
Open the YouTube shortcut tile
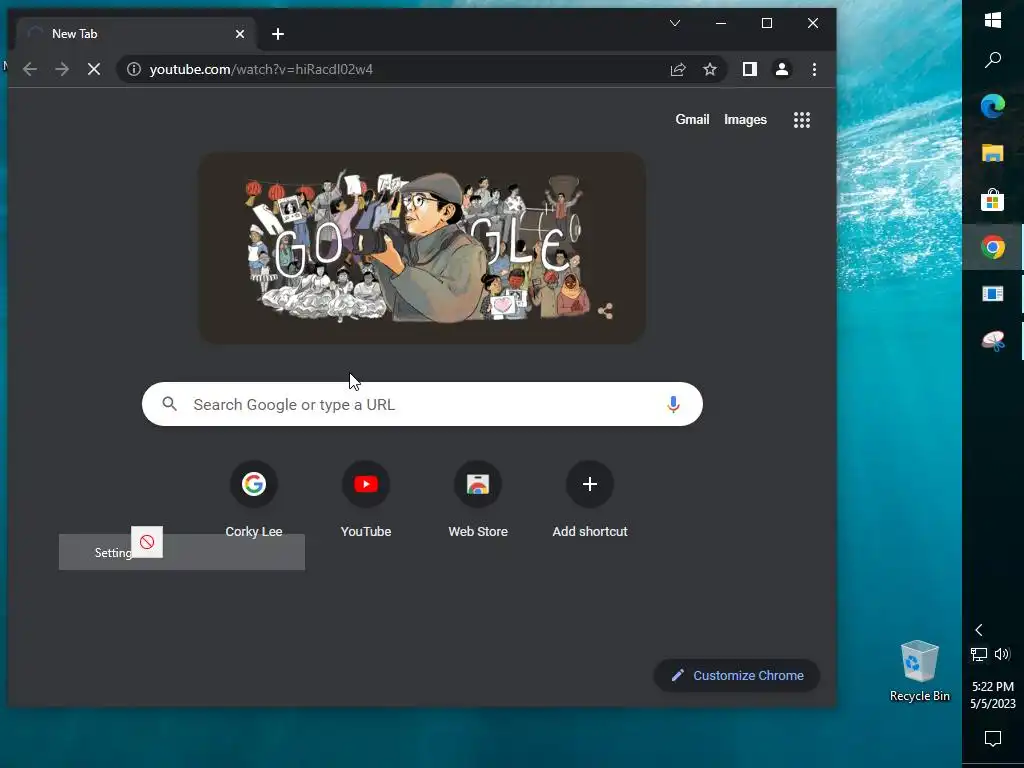click(x=366, y=500)
